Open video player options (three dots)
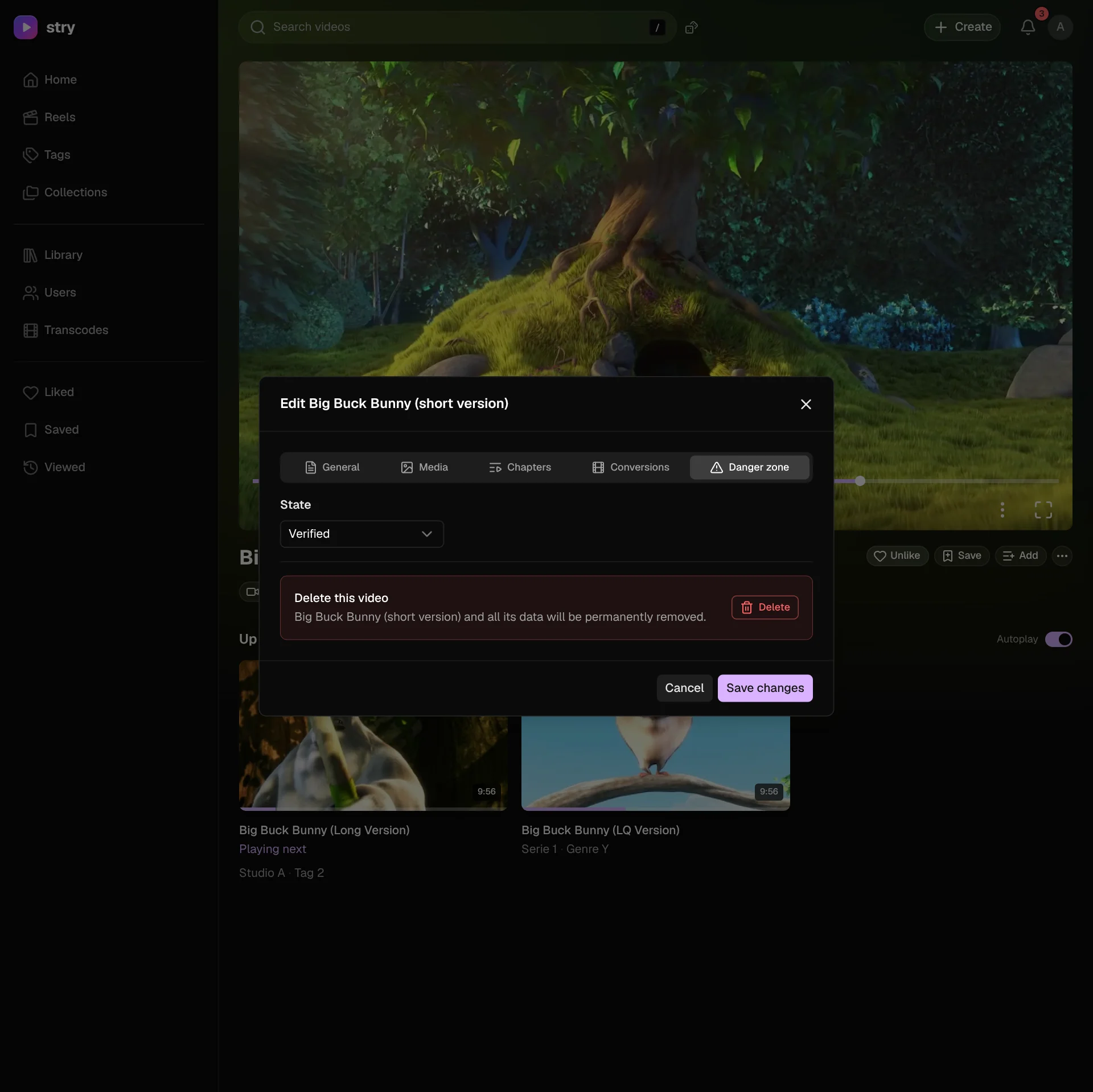1093x1092 pixels. (x=1002, y=510)
